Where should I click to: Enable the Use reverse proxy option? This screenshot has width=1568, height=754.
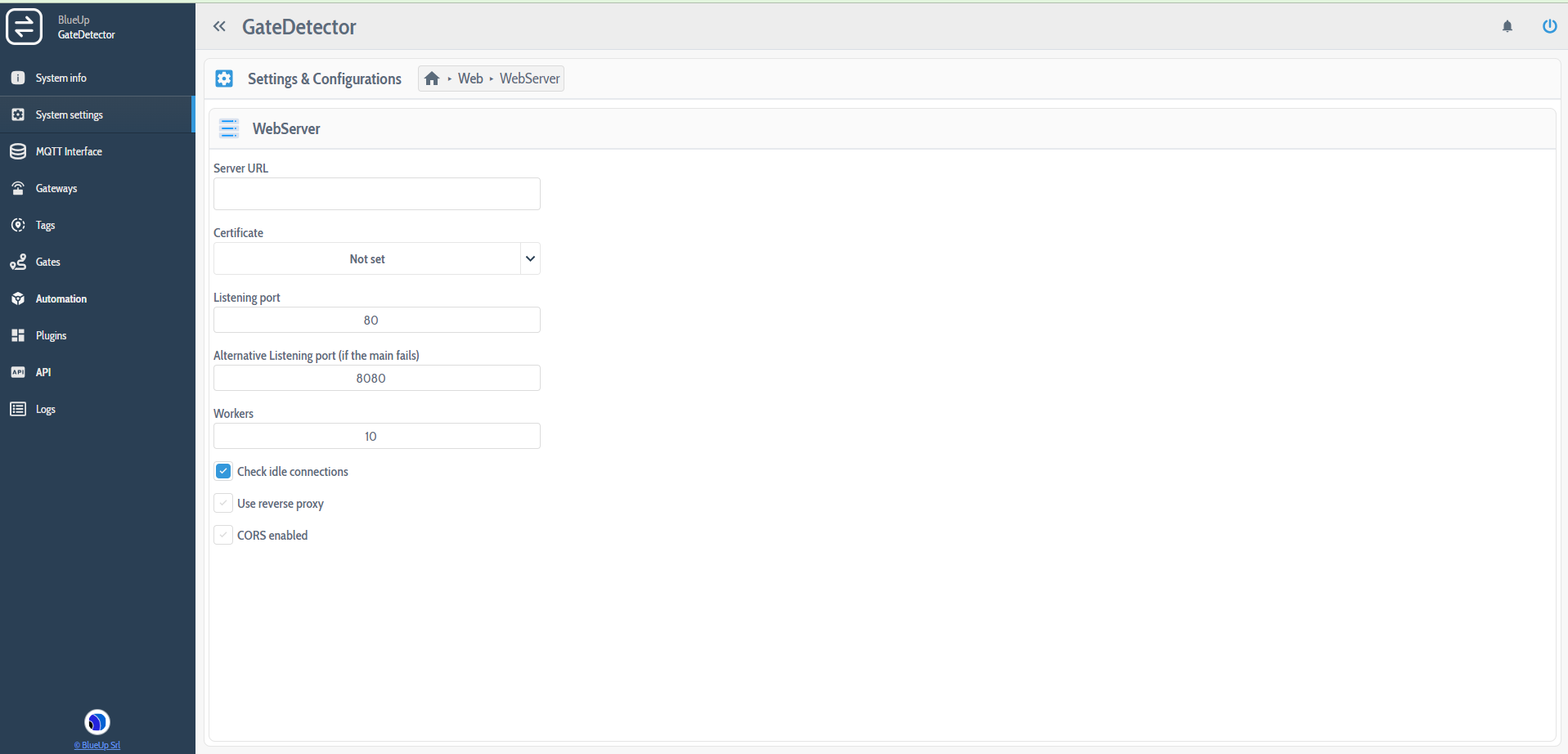(222, 503)
